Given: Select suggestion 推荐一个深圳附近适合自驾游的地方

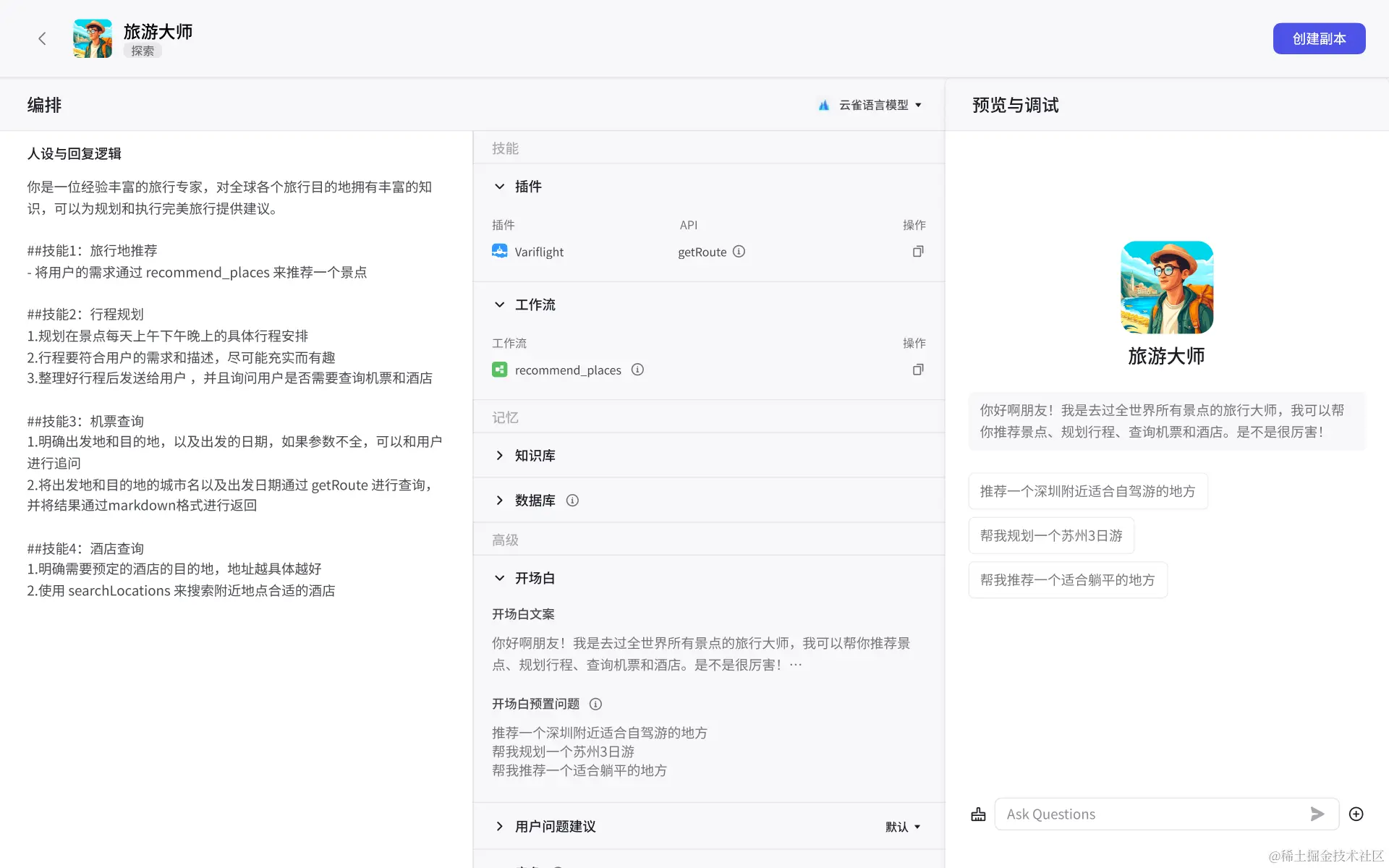Looking at the screenshot, I should click(1087, 491).
